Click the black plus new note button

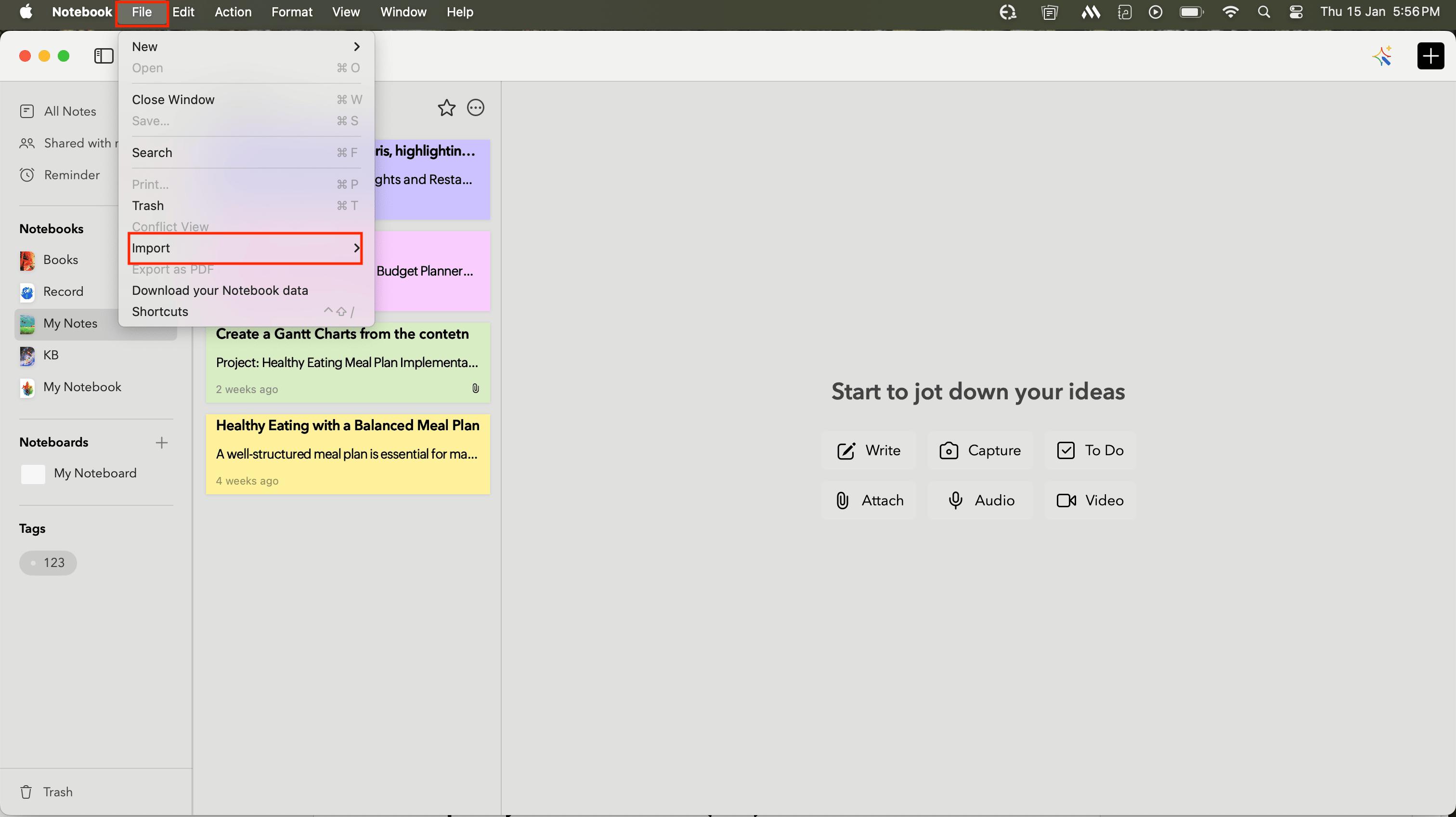[x=1430, y=56]
